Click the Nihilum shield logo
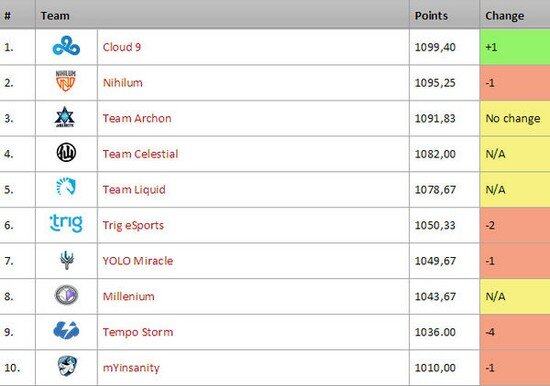Screen dimensions: 550x386 tap(66, 81)
